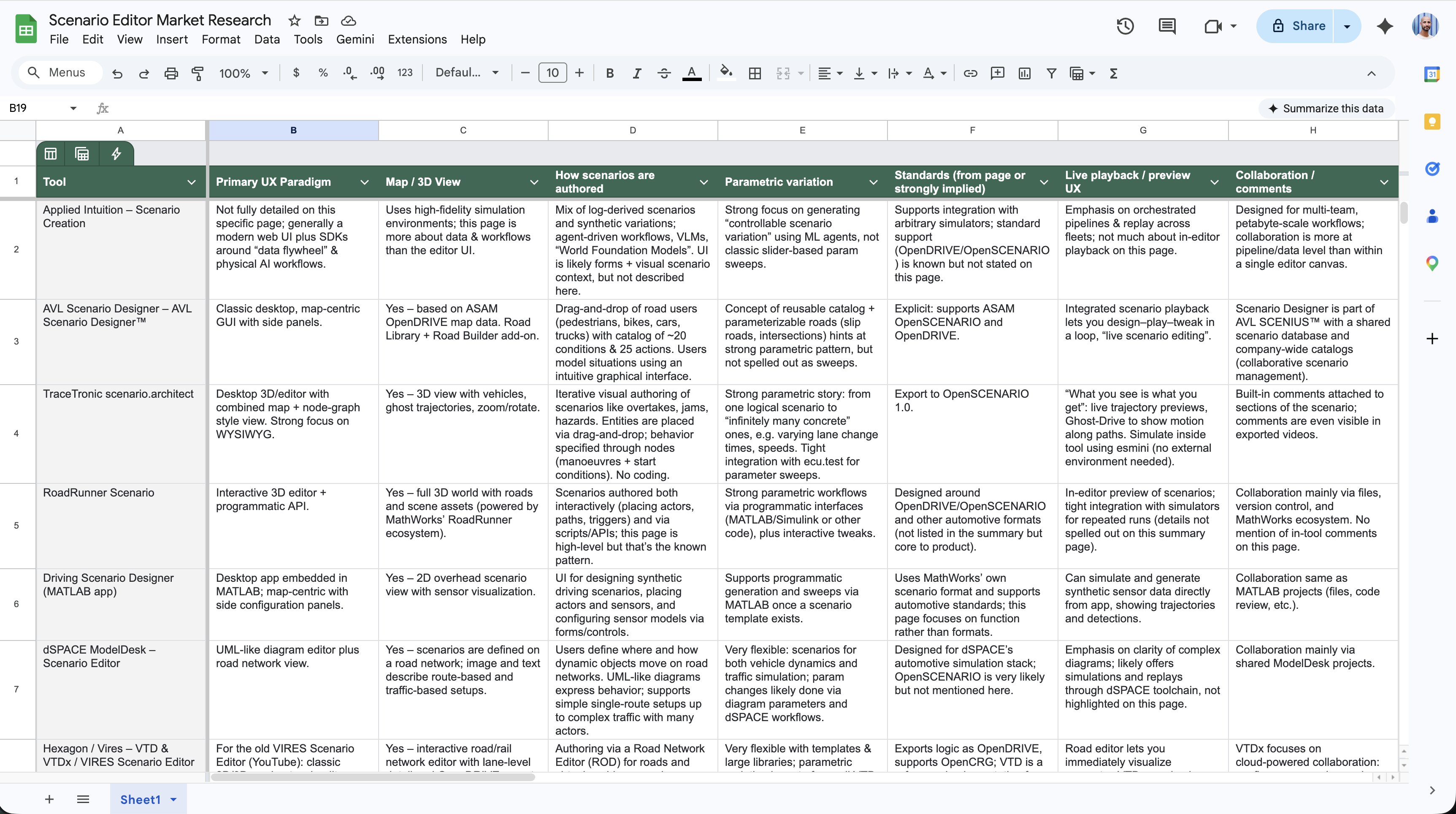Open Google Tasks side panel
Viewport: 1456px width, 814px height.
(1432, 168)
